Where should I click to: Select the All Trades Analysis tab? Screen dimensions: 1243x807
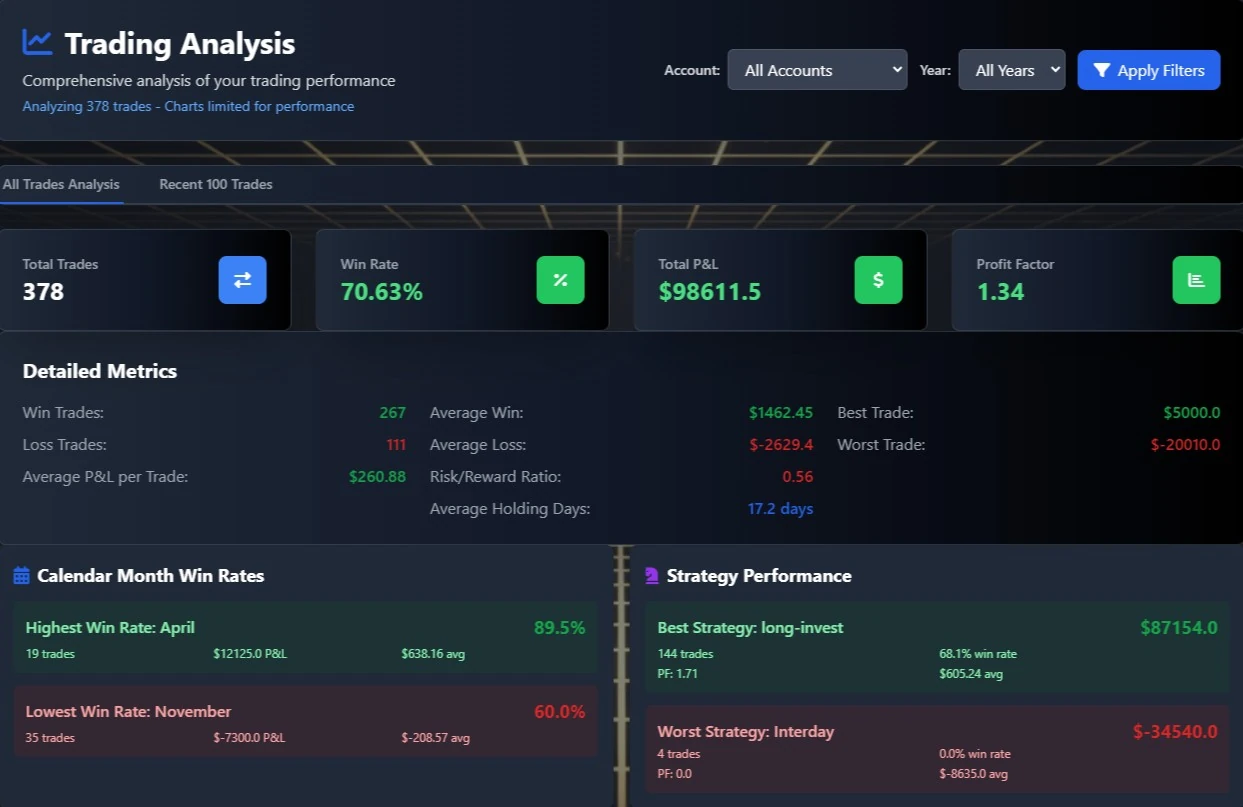60,184
